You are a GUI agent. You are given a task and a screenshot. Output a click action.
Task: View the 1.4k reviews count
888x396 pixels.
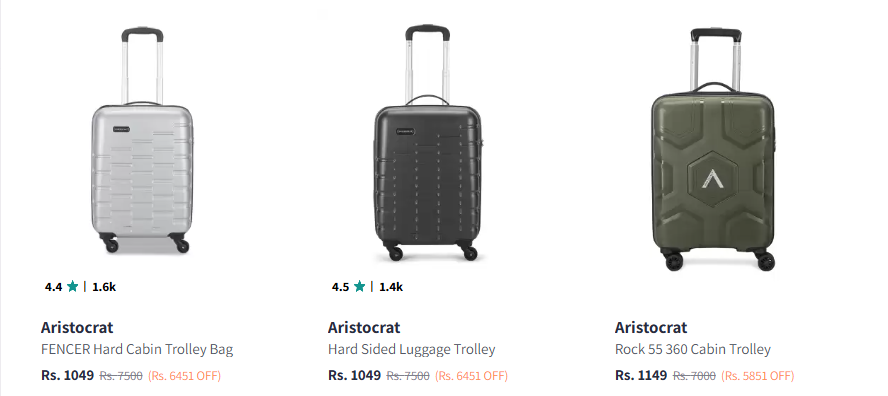391,287
